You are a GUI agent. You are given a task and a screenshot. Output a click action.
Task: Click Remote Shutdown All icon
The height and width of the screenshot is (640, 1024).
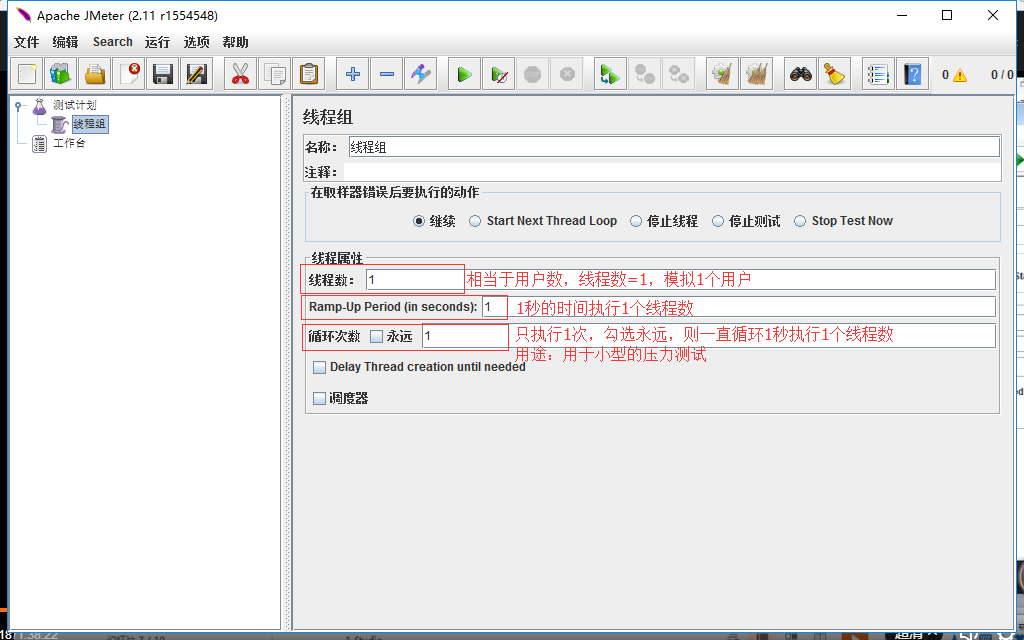click(678, 74)
